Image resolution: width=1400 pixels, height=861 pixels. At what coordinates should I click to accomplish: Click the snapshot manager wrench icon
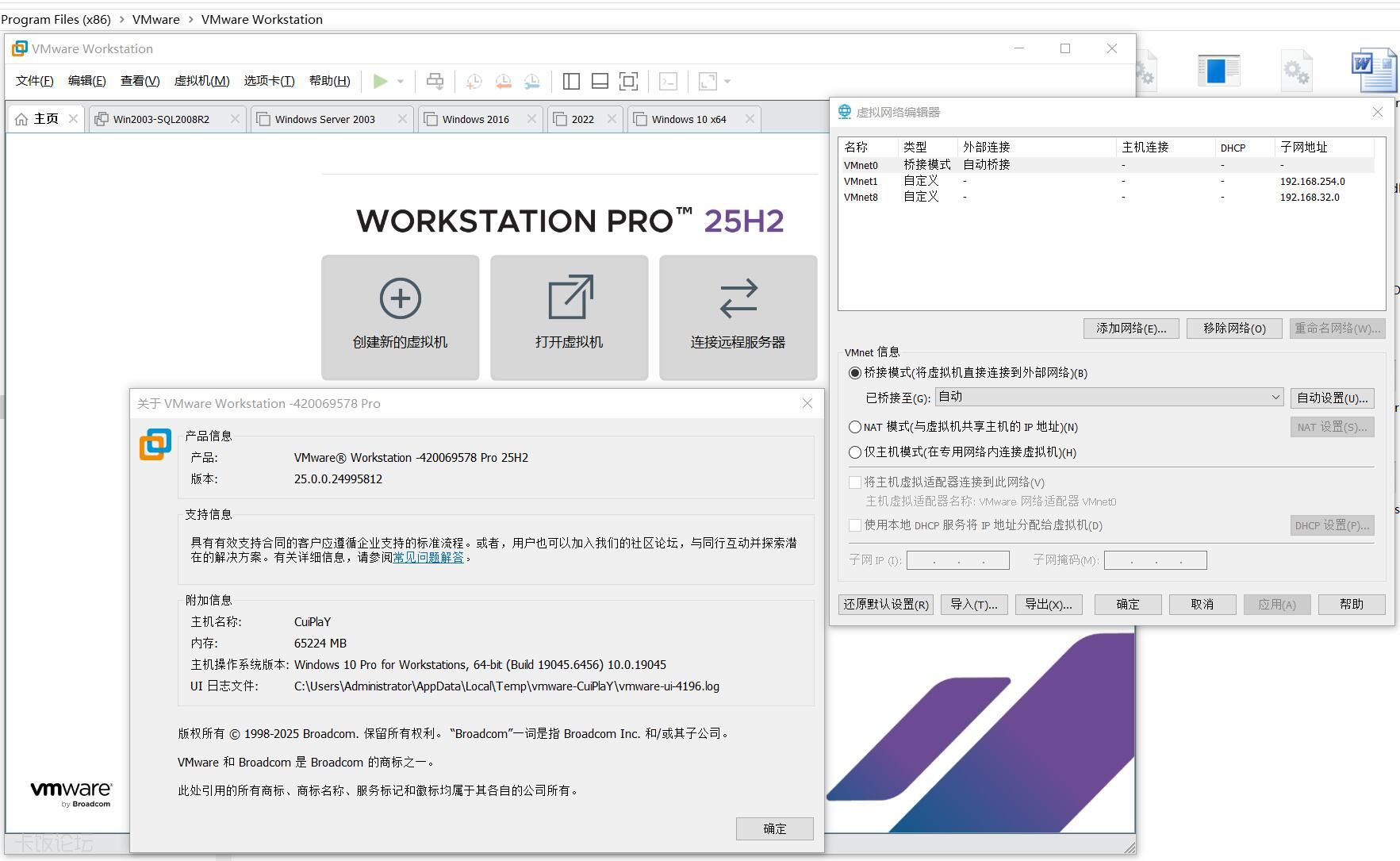(x=532, y=81)
